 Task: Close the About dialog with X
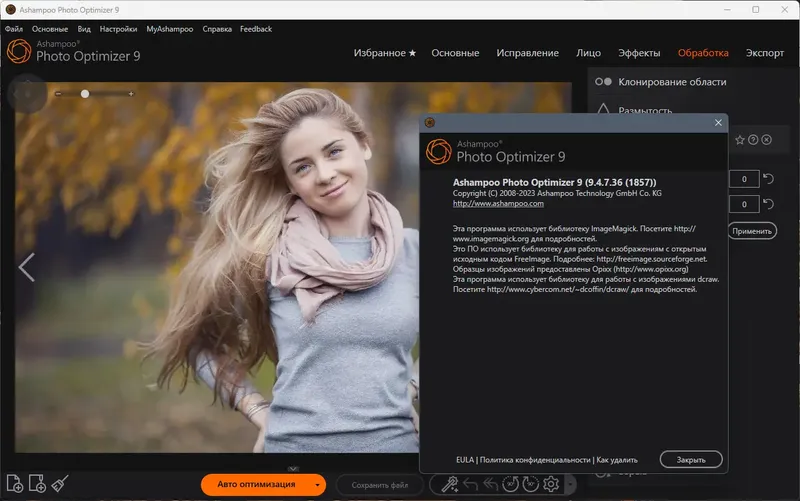click(x=718, y=122)
